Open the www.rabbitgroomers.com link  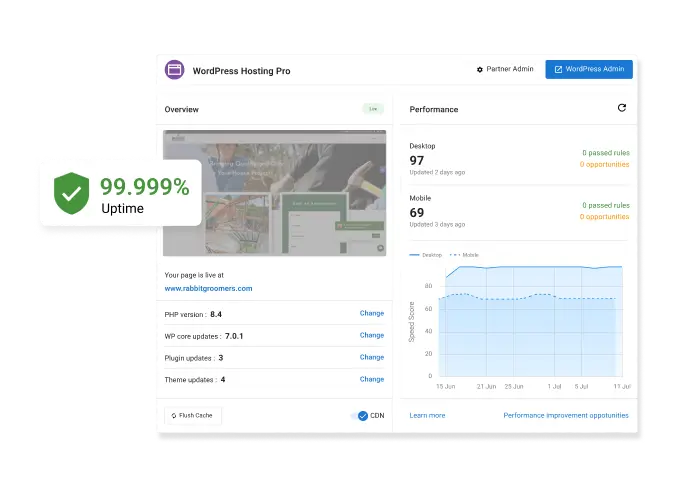[208, 288]
